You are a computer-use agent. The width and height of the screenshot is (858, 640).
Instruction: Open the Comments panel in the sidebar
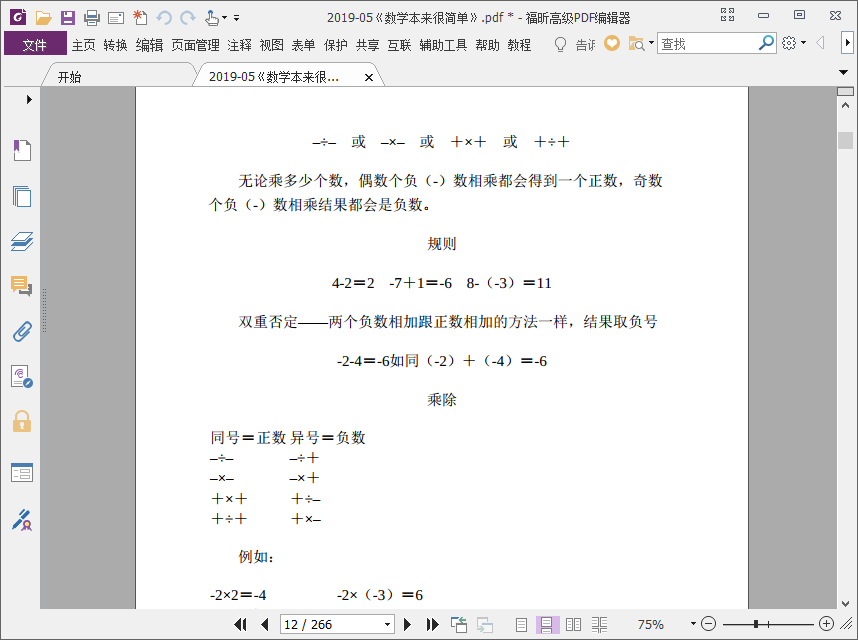click(22, 286)
